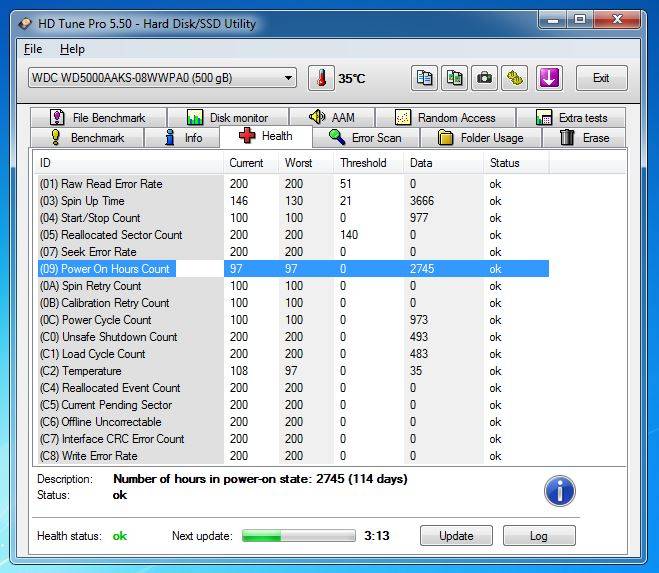Viewport: 659px width, 573px height.
Task: Select the (07) Seek Error Rate row
Action: [293, 252]
